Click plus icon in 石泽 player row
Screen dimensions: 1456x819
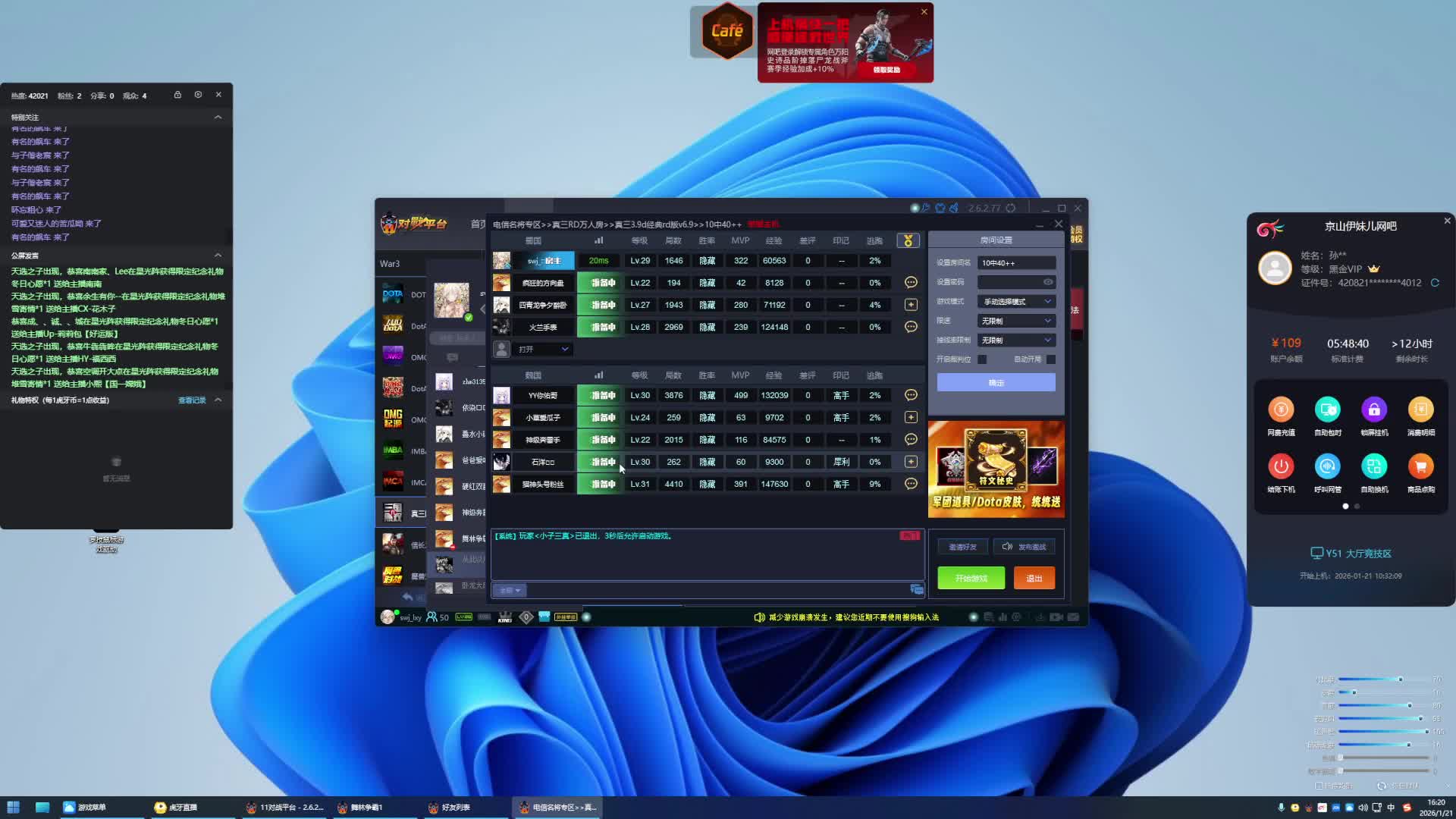point(911,462)
